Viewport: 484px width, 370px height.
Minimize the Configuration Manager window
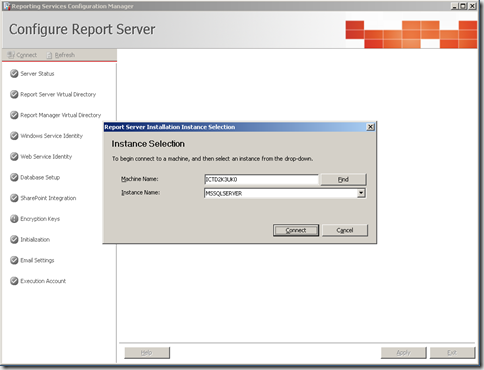tap(455, 6)
